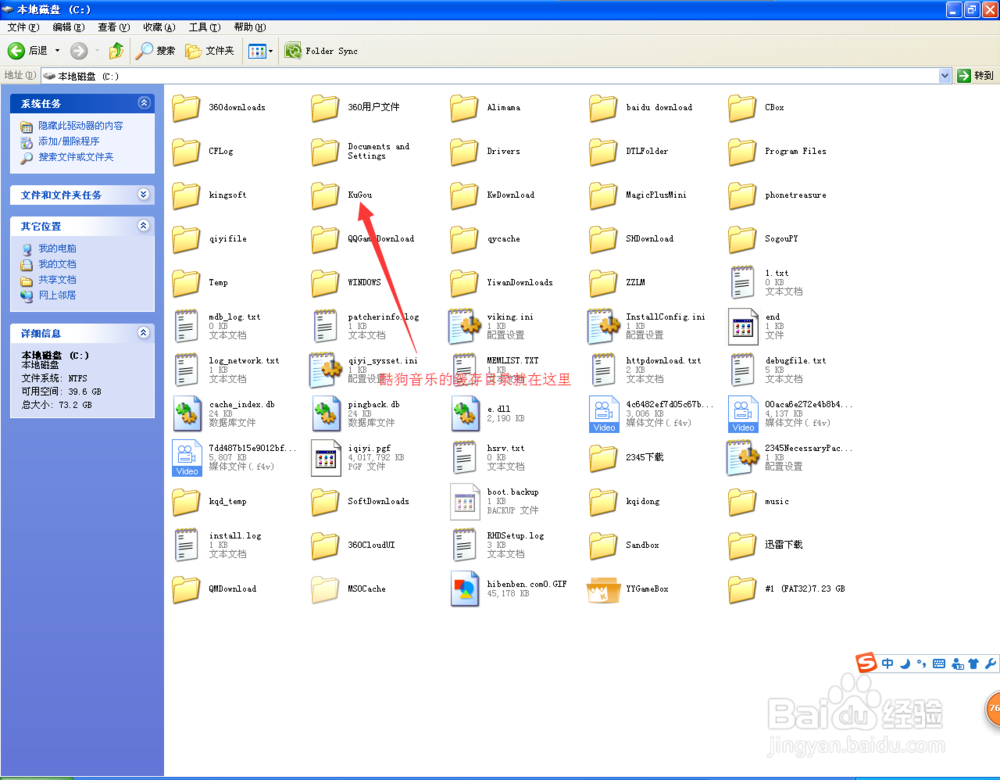Select the 迅雷下载 folder icon
Image resolution: width=1000 pixels, height=780 pixels.
[742, 545]
